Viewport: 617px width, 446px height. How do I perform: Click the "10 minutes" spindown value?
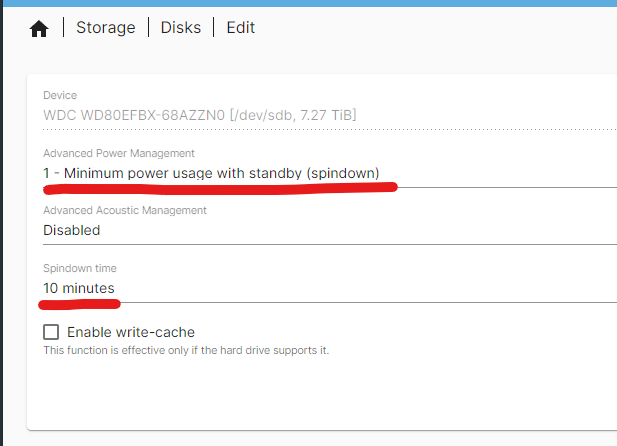click(79, 288)
